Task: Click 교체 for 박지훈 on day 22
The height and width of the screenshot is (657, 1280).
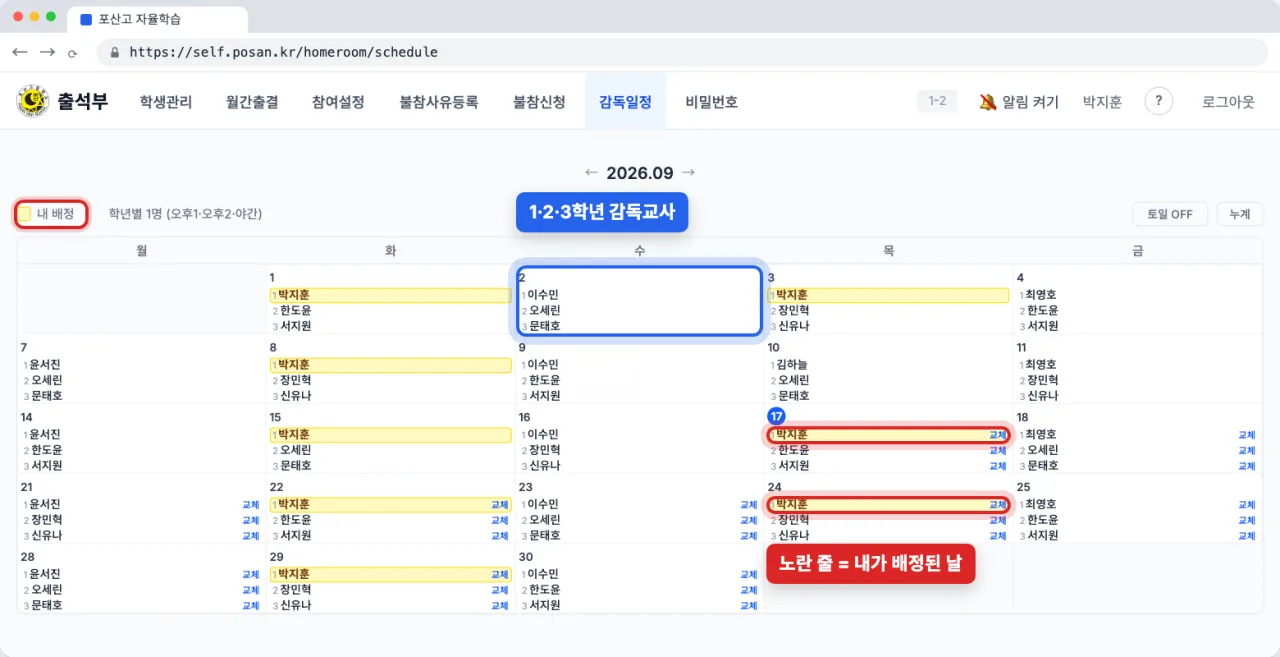Action: tap(499, 505)
